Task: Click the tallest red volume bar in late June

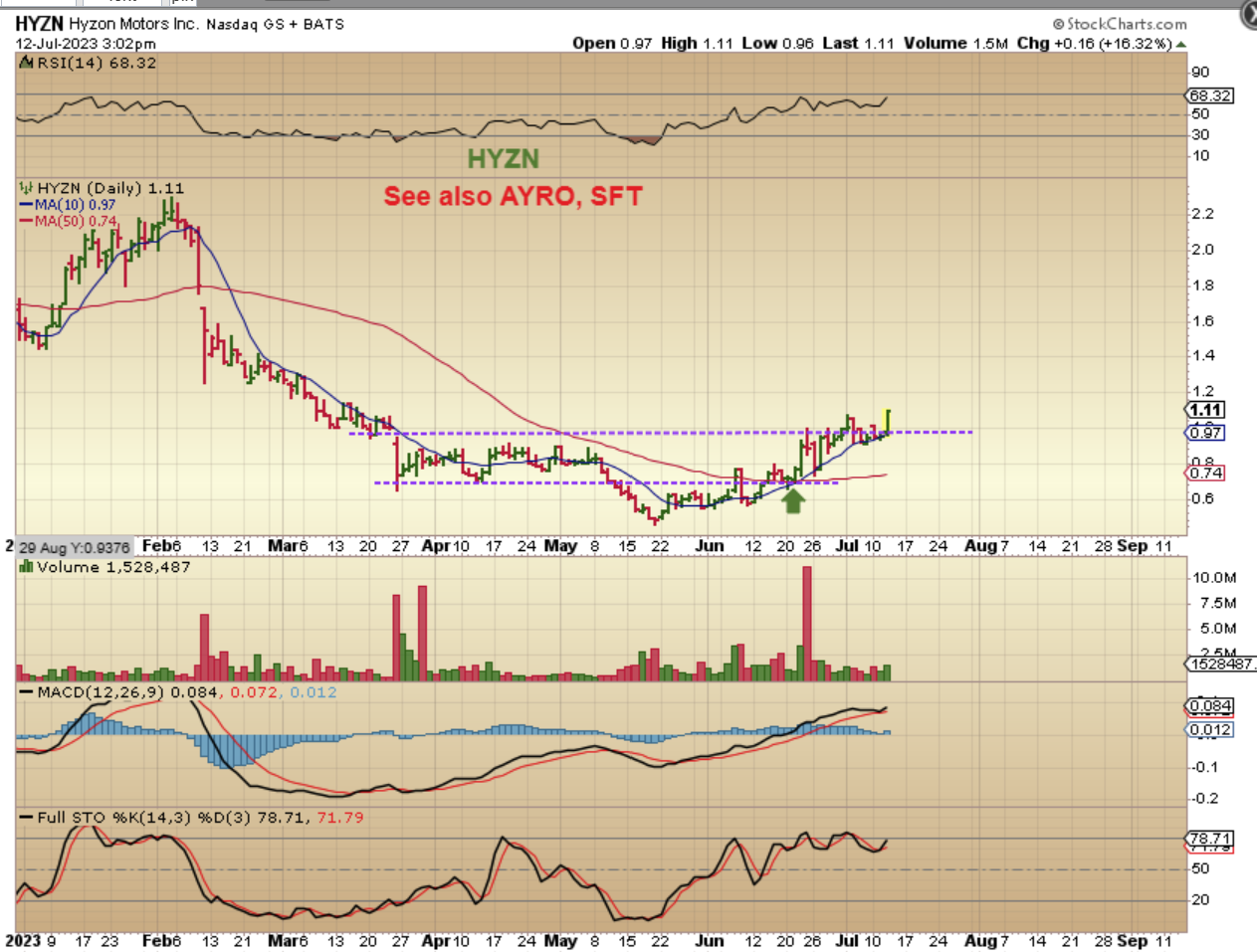Action: coord(807,623)
